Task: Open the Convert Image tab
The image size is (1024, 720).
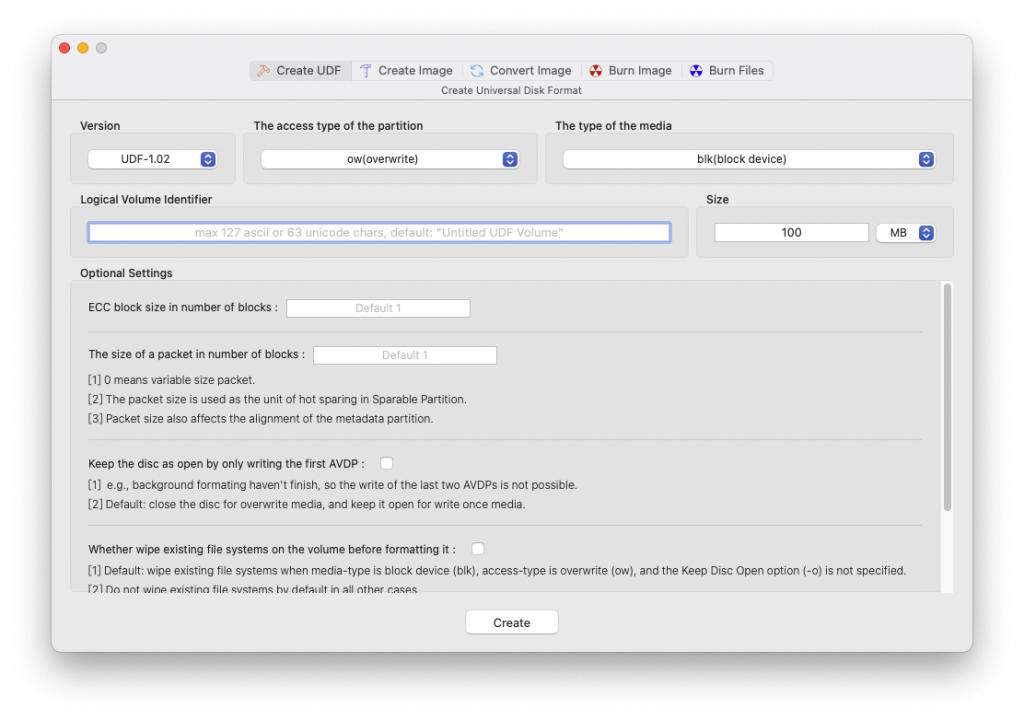Action: 521,71
